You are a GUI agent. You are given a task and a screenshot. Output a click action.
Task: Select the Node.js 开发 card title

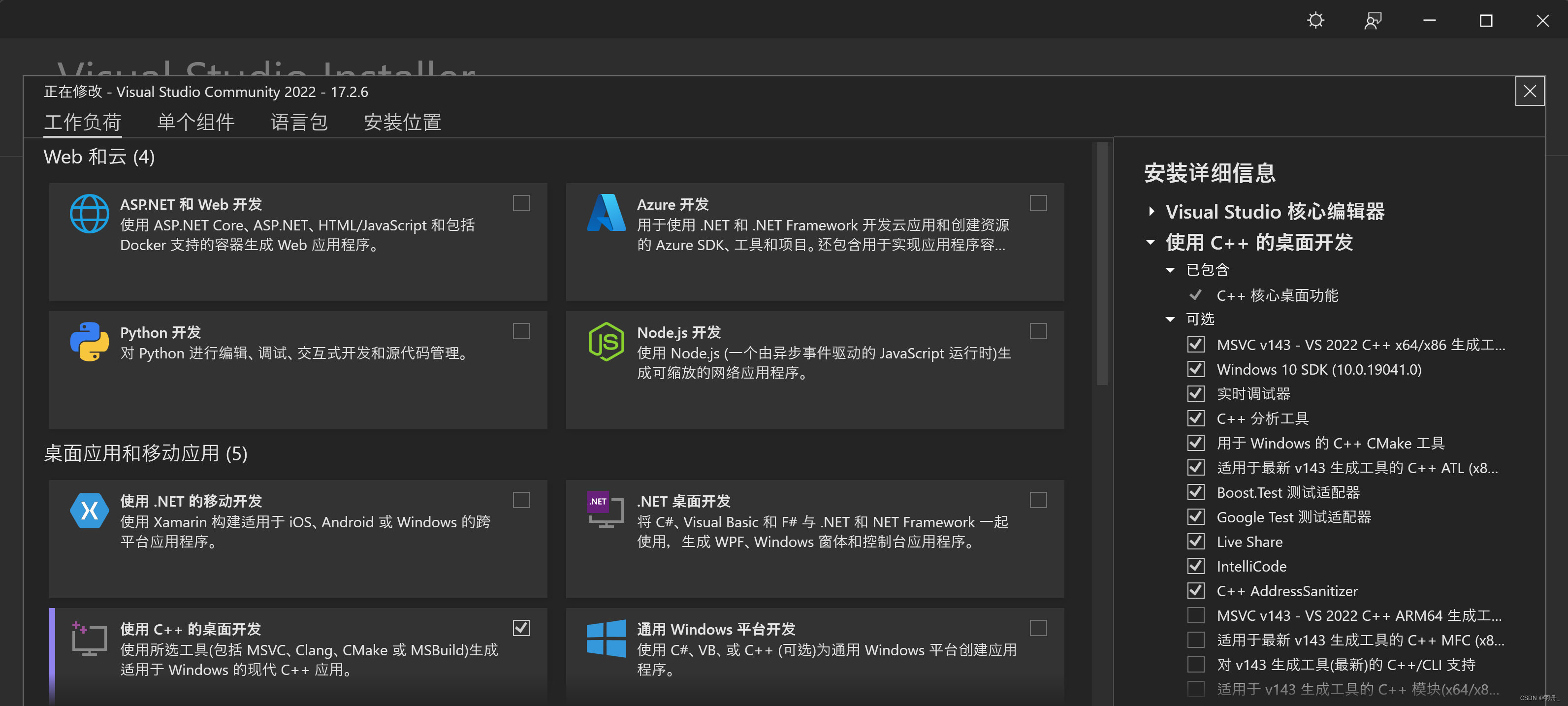[x=679, y=332]
